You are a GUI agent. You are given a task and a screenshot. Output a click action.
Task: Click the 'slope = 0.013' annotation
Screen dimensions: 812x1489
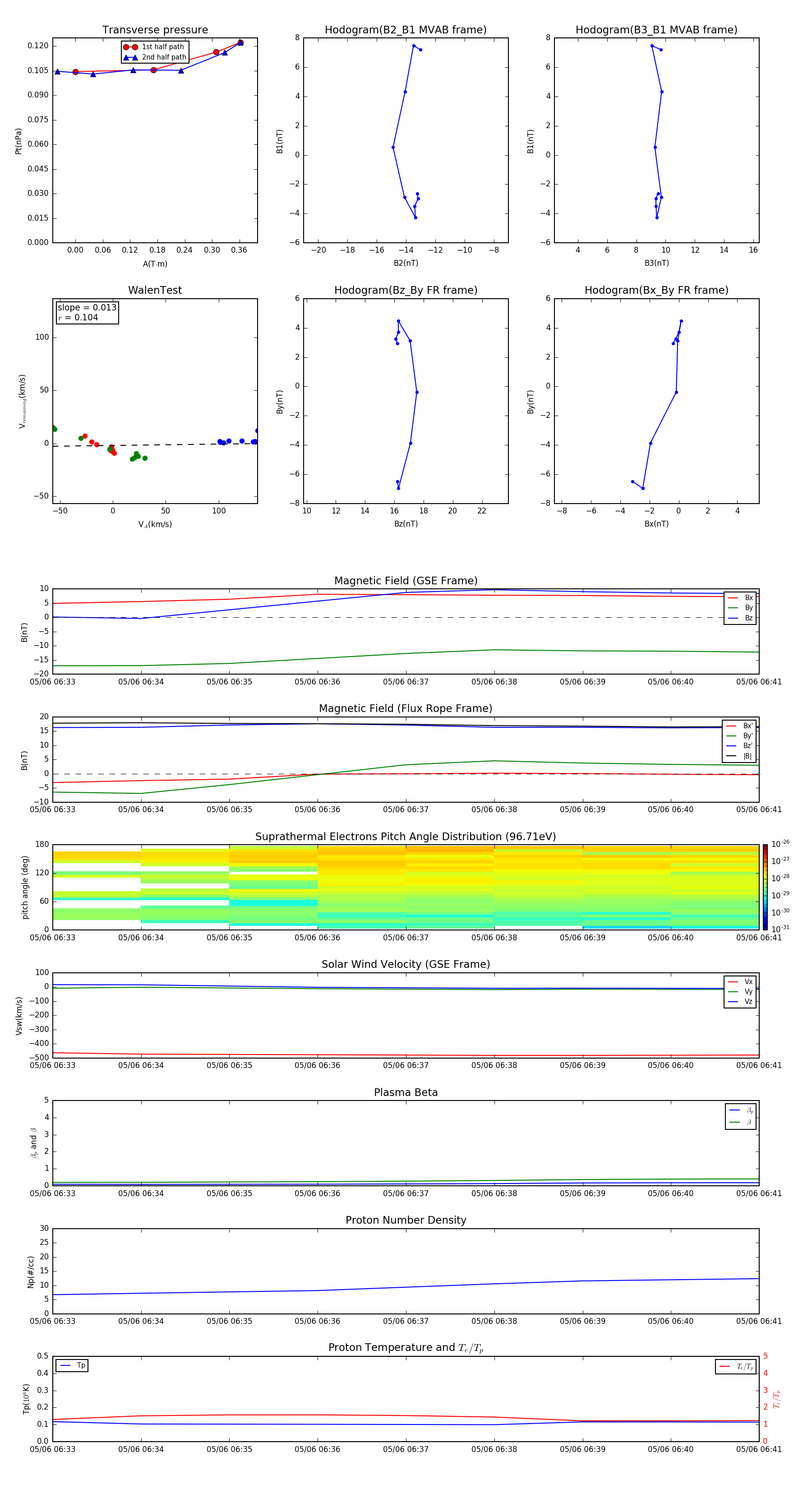pyautogui.click(x=87, y=308)
